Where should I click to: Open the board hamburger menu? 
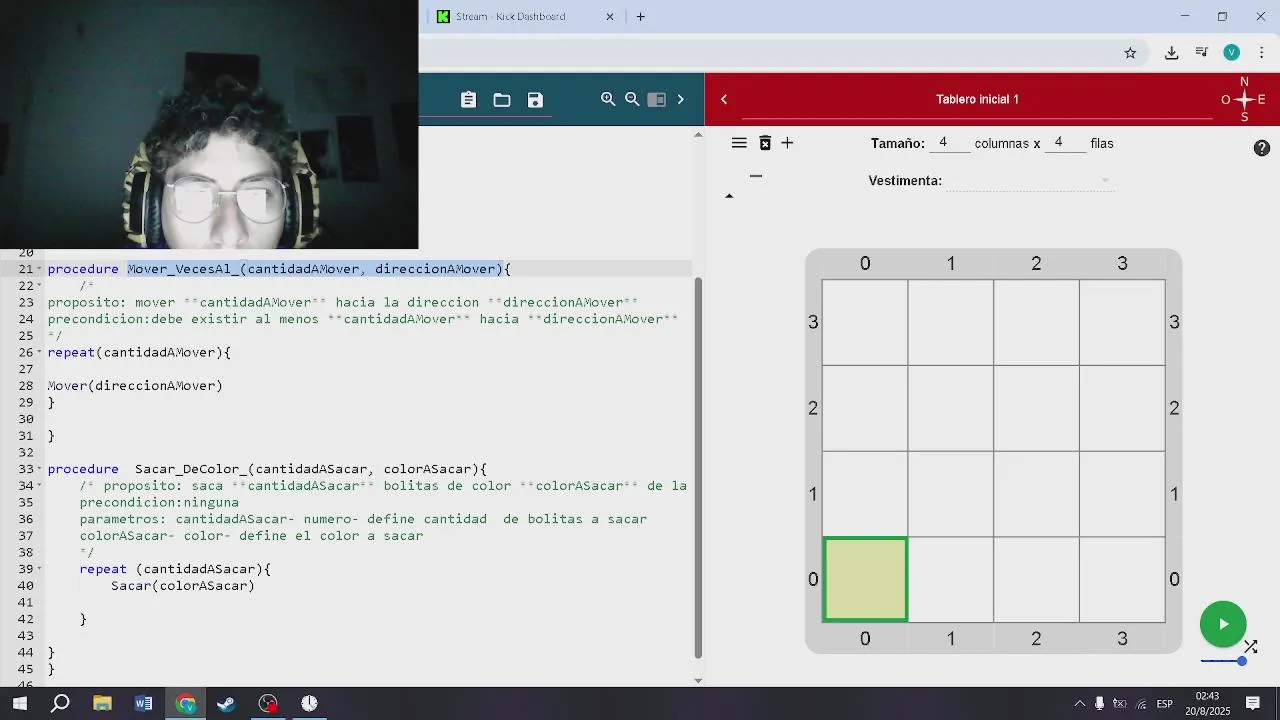click(x=739, y=143)
